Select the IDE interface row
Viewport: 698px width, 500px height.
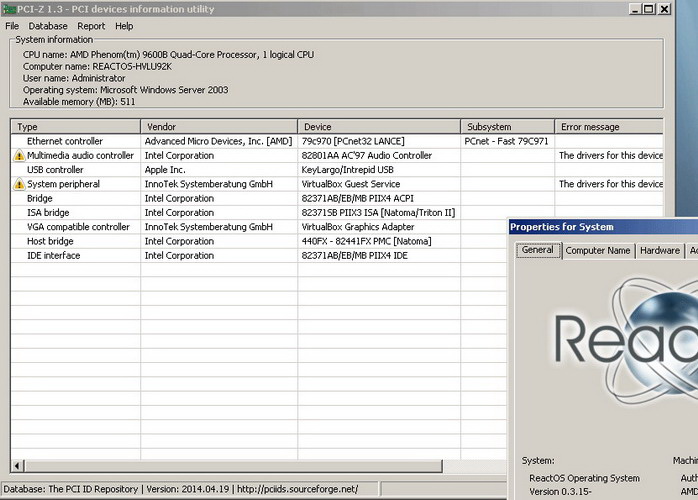[259, 256]
